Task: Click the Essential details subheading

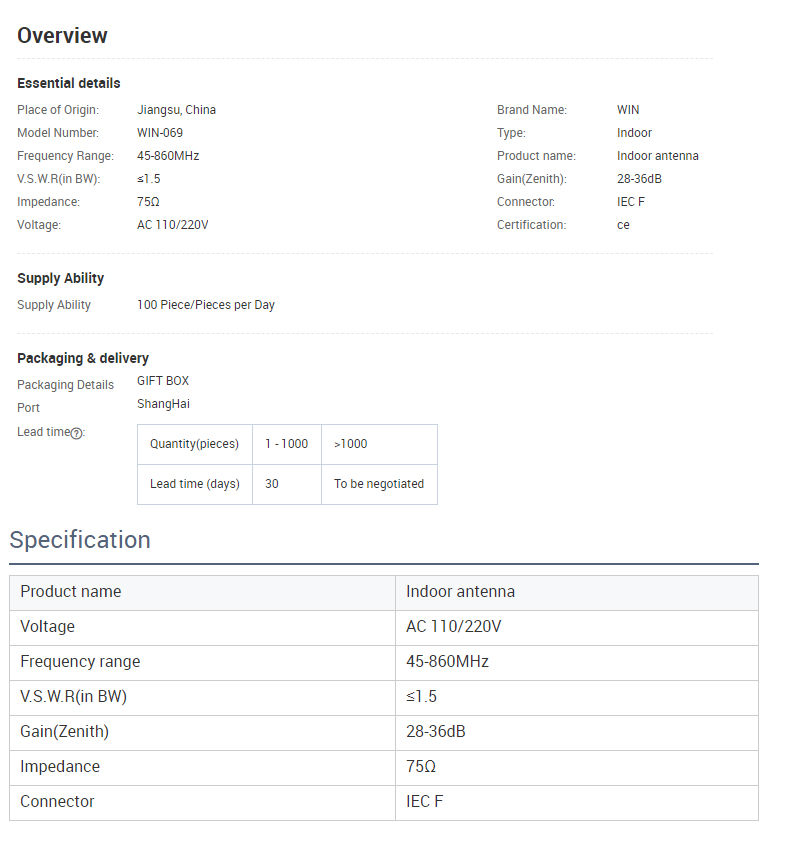Action: pyautogui.click(x=69, y=83)
